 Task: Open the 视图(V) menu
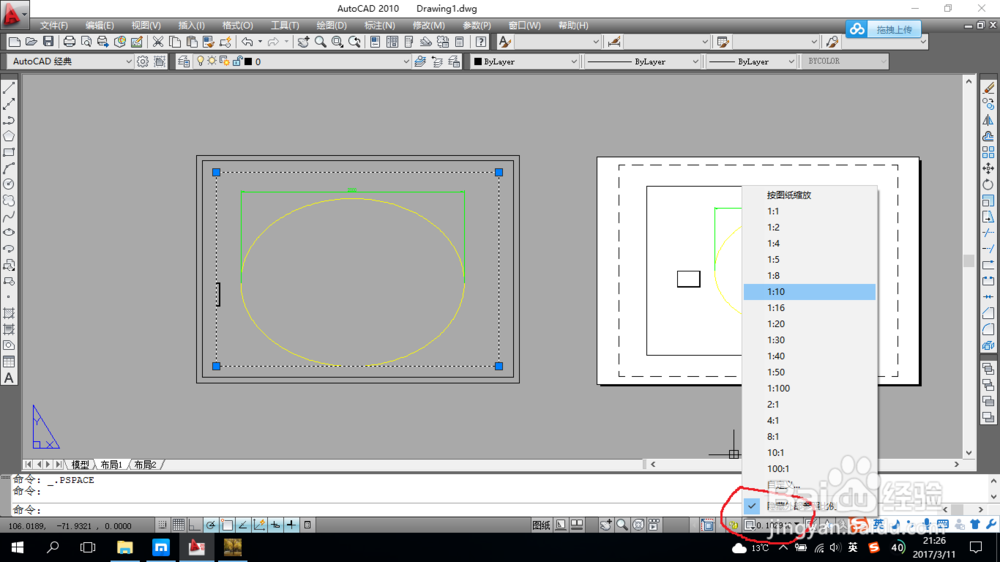[x=146, y=26]
